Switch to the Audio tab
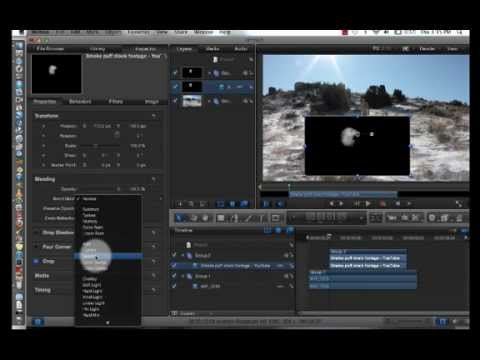 click(x=241, y=49)
